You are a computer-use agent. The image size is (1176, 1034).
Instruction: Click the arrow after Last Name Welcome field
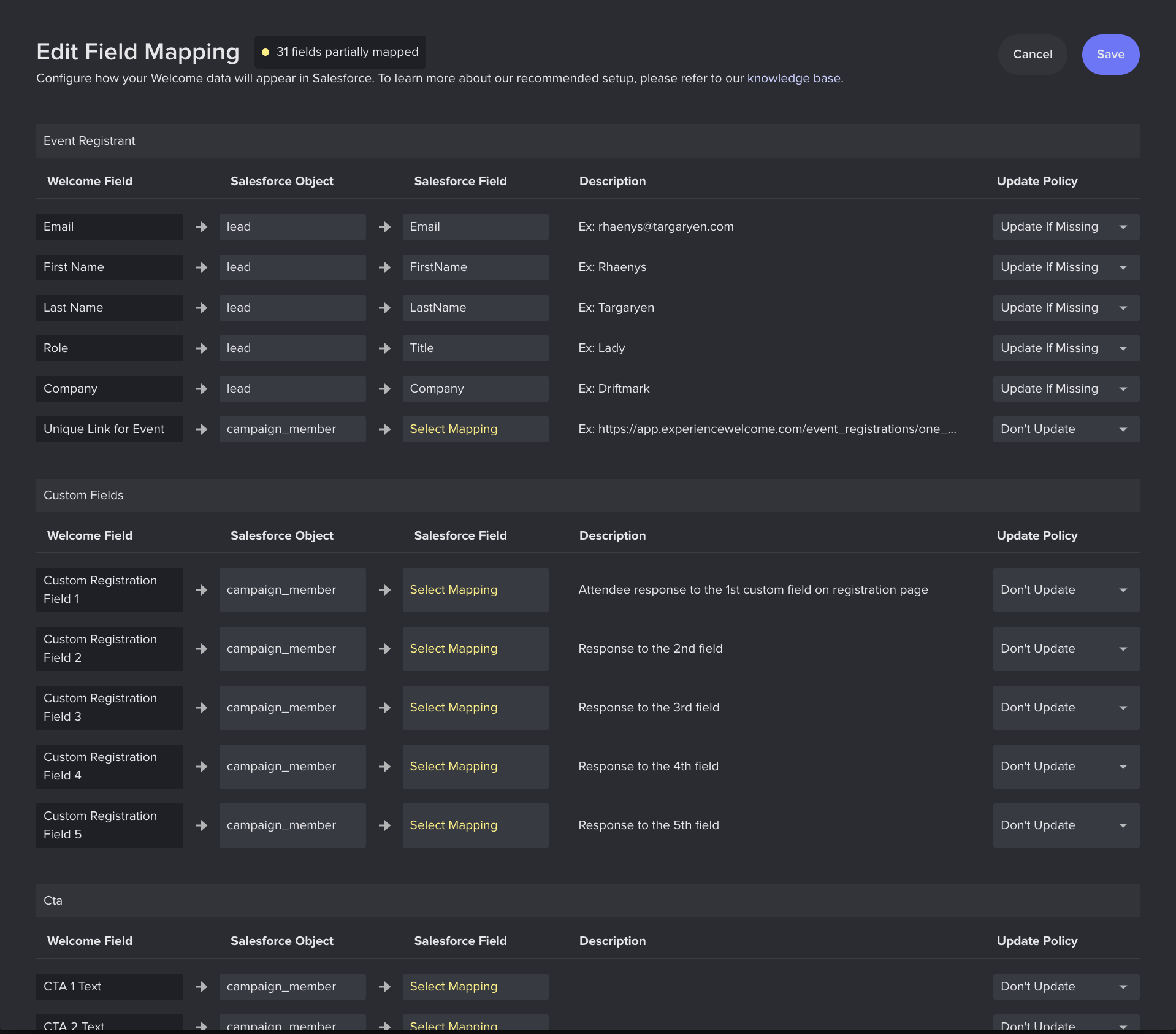(x=201, y=308)
